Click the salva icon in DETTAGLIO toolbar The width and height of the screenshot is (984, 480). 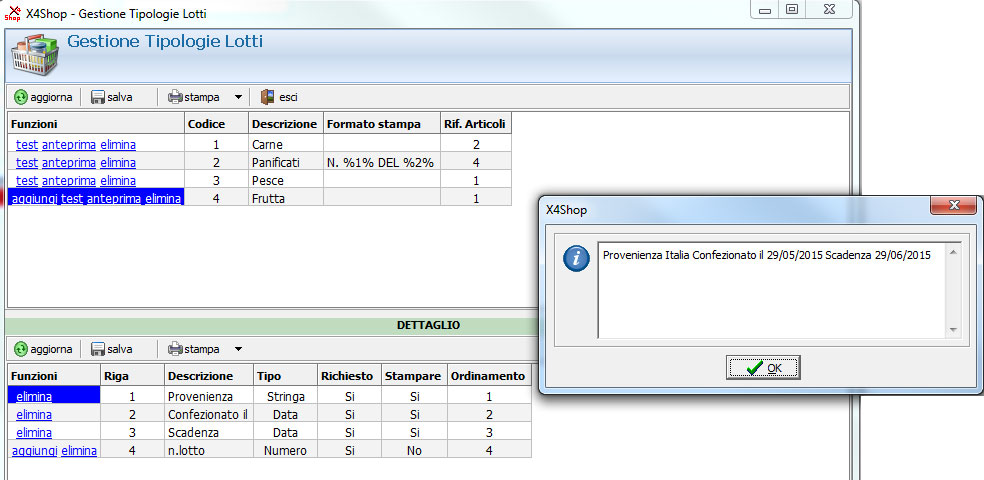coord(98,349)
